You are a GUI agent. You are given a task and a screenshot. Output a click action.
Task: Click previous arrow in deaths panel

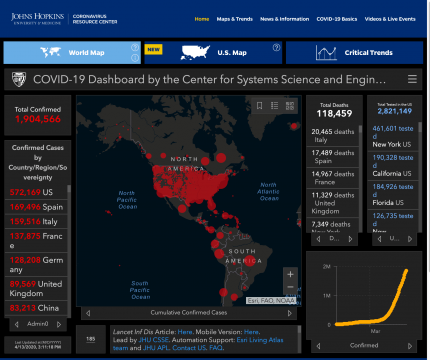click(x=319, y=239)
